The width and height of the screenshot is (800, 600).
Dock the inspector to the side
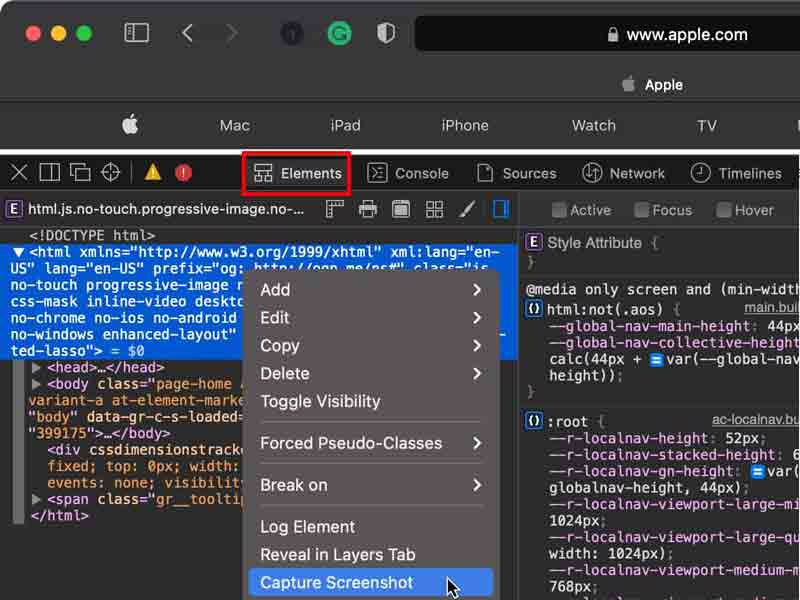click(49, 172)
